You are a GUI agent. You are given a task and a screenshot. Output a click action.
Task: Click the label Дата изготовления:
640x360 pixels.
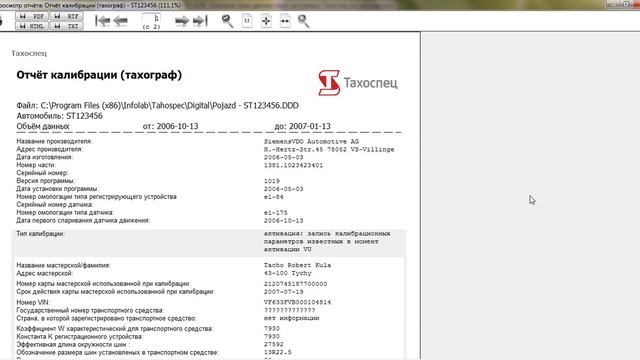(44, 157)
